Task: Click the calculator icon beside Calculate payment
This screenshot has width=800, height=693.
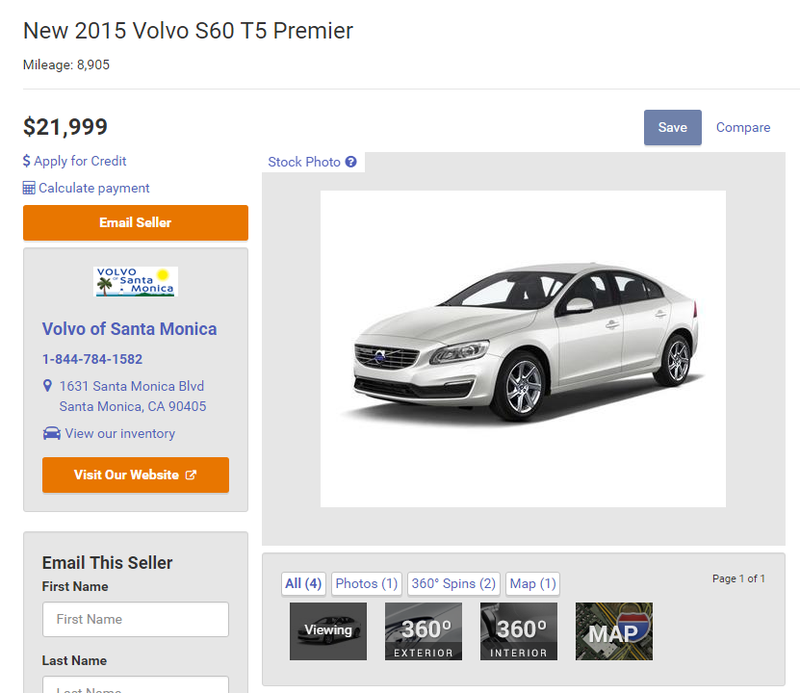Action: [29, 188]
